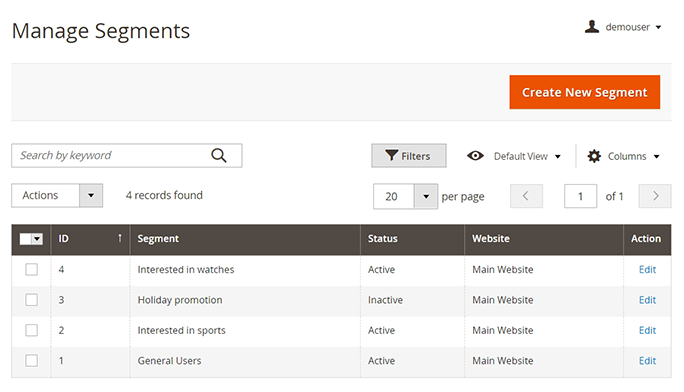684x392 pixels.
Task: Tick the checkbox for General Users
Action: coord(31,361)
